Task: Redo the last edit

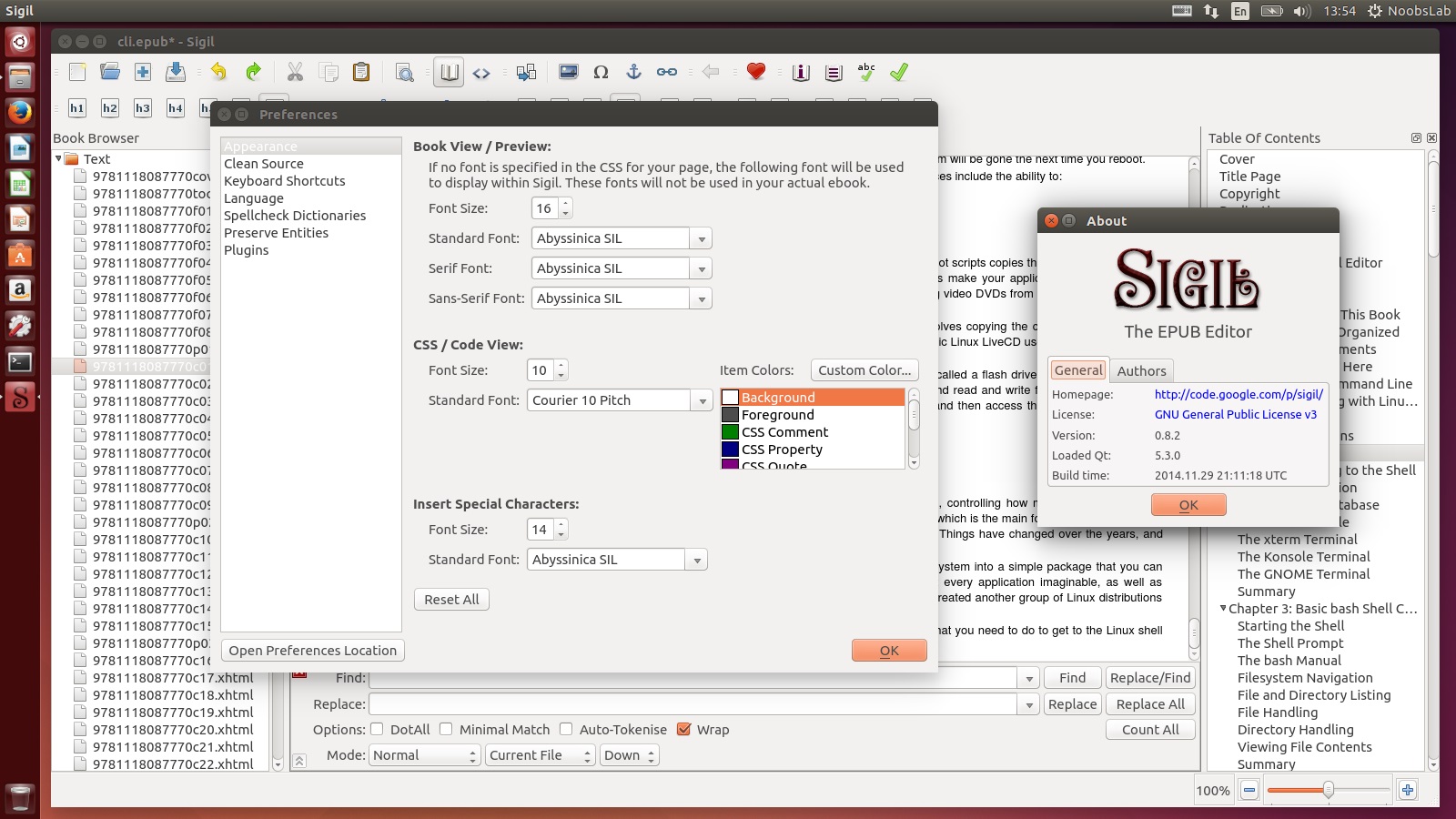Action: (x=253, y=72)
